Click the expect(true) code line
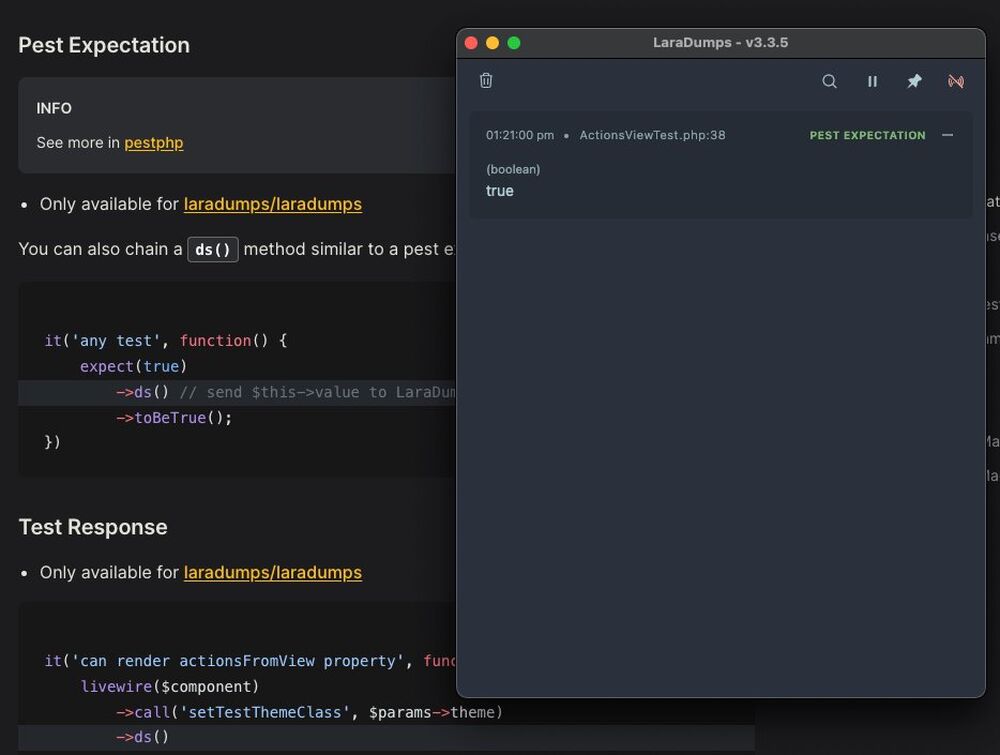This screenshot has width=1000, height=755. click(133, 366)
